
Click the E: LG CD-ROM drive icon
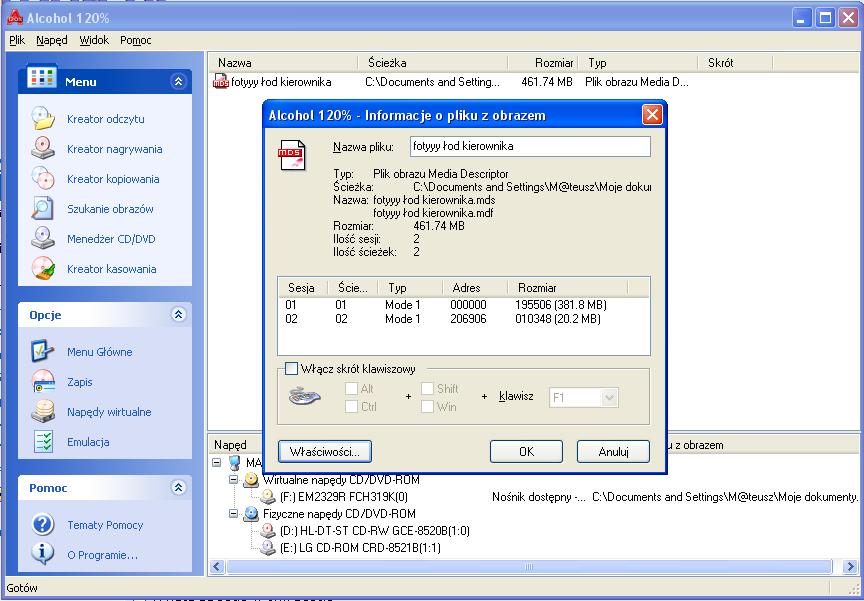(x=268, y=548)
